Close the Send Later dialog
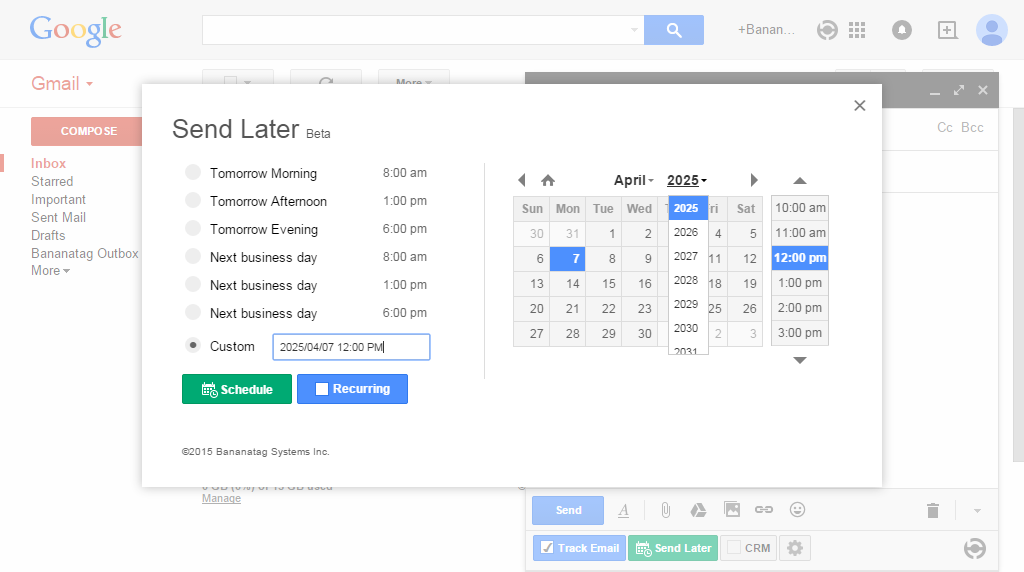This screenshot has width=1024, height=572. tap(859, 106)
